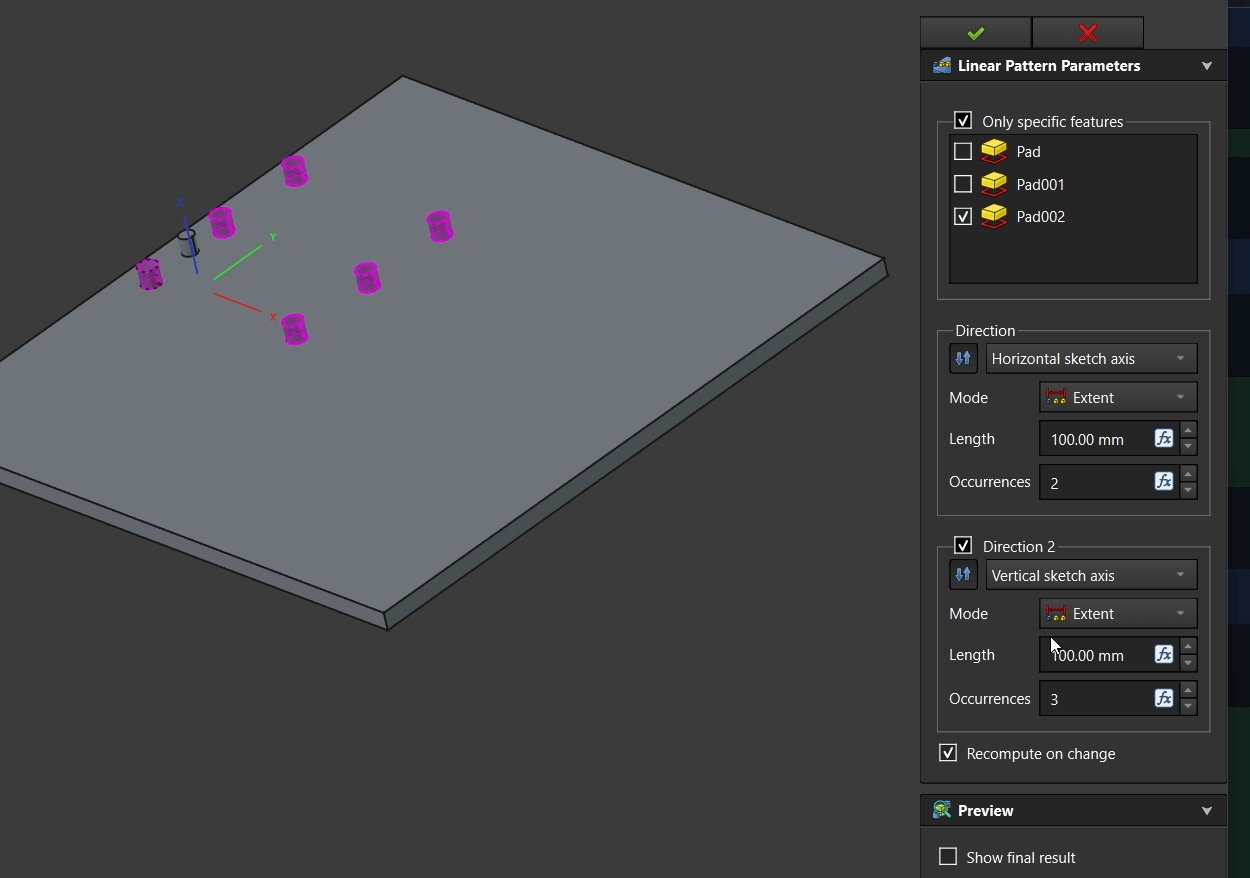The width and height of the screenshot is (1250, 878).
Task: Increase Direction 2 Occurrences with up arrow
Action: tap(1188, 690)
